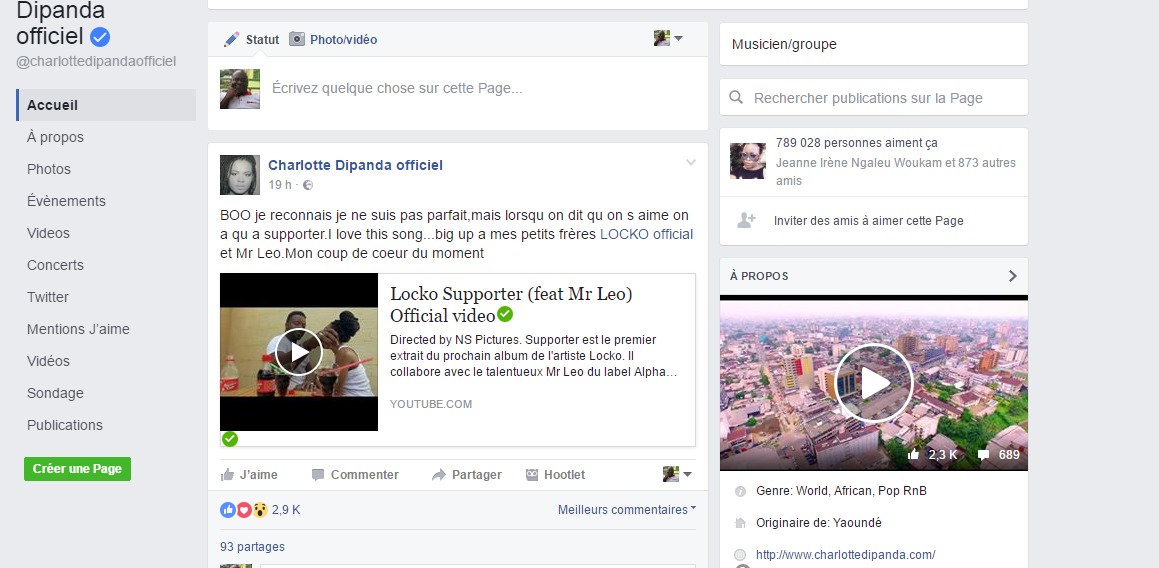The height and width of the screenshot is (568, 1159).
Task: Click the love heart reaction icon
Action: [x=244, y=510]
